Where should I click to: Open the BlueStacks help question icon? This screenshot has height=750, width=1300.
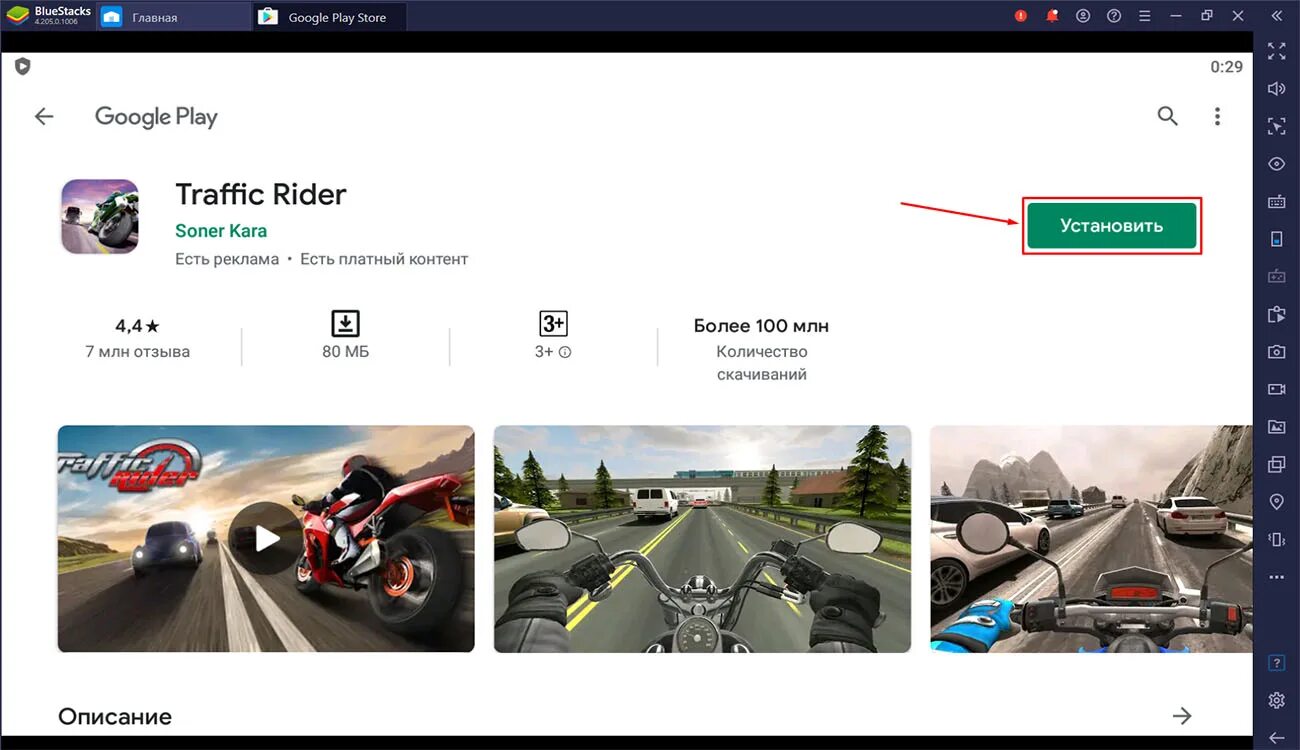click(1114, 16)
